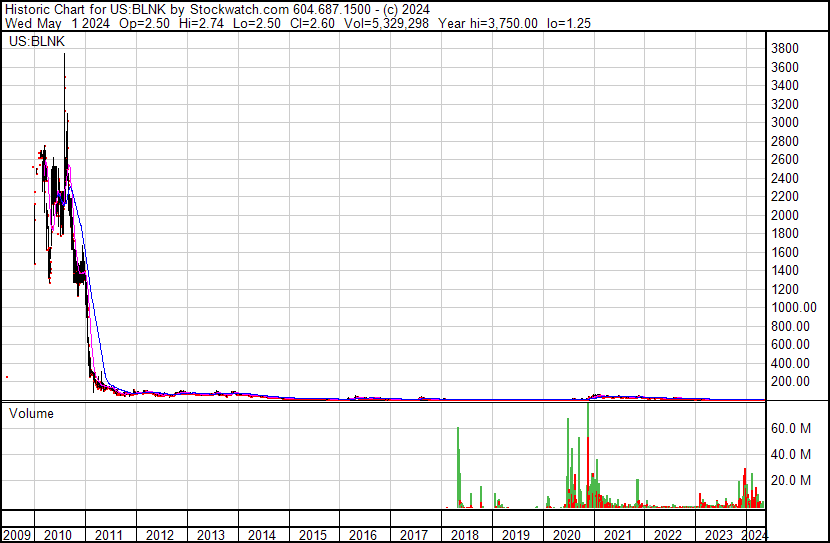
Task: Click the 2800 price axis value
Action: [x=785, y=141]
